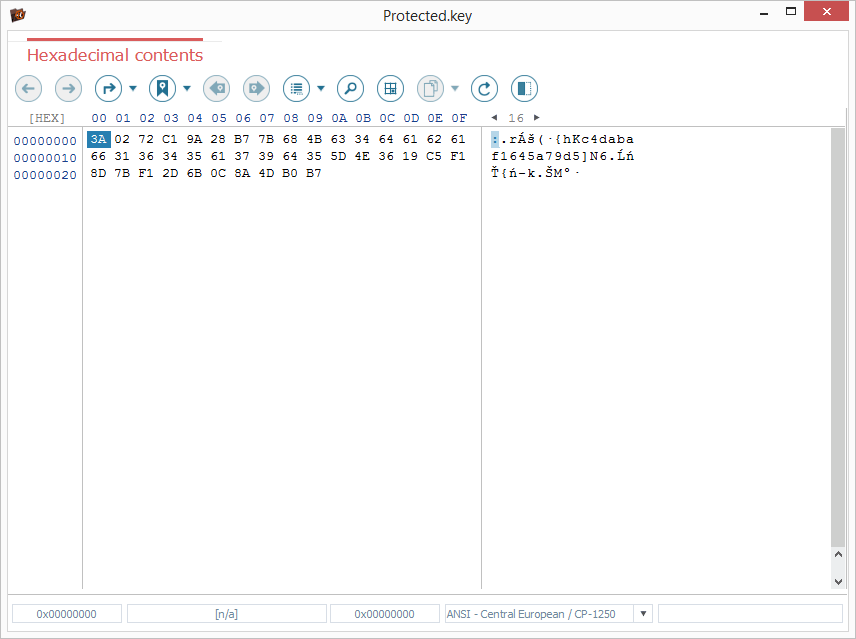Expand the bookmark dropdown arrow
856x639 pixels.
[187, 89]
